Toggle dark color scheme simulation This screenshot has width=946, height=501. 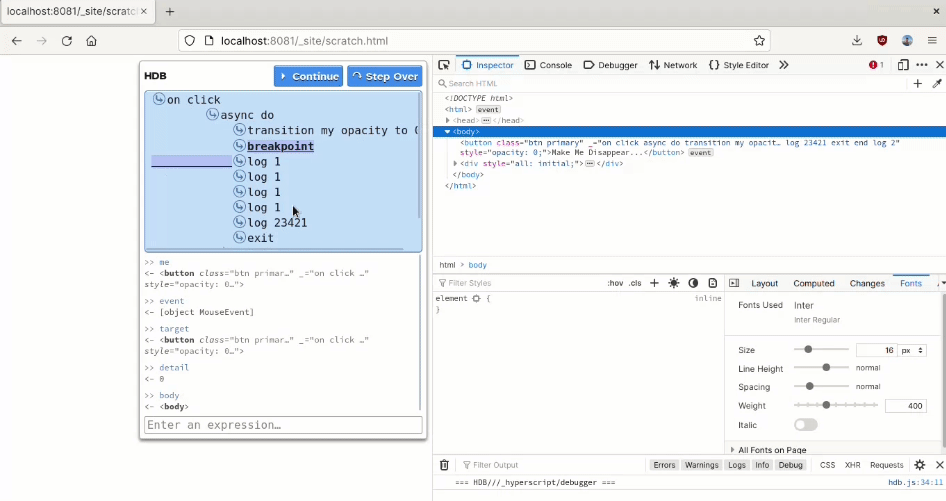(x=693, y=283)
